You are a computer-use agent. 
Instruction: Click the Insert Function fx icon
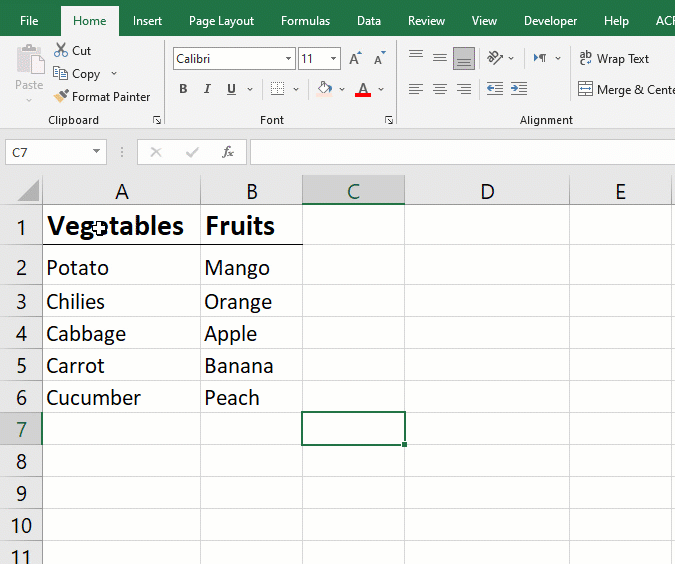[228, 152]
